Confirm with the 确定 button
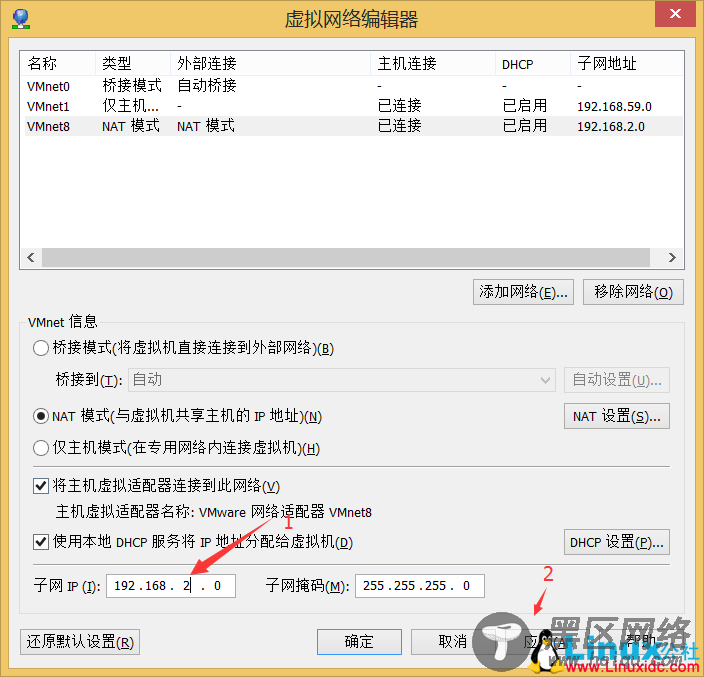Screen dimensions: 704x677 click(x=359, y=642)
